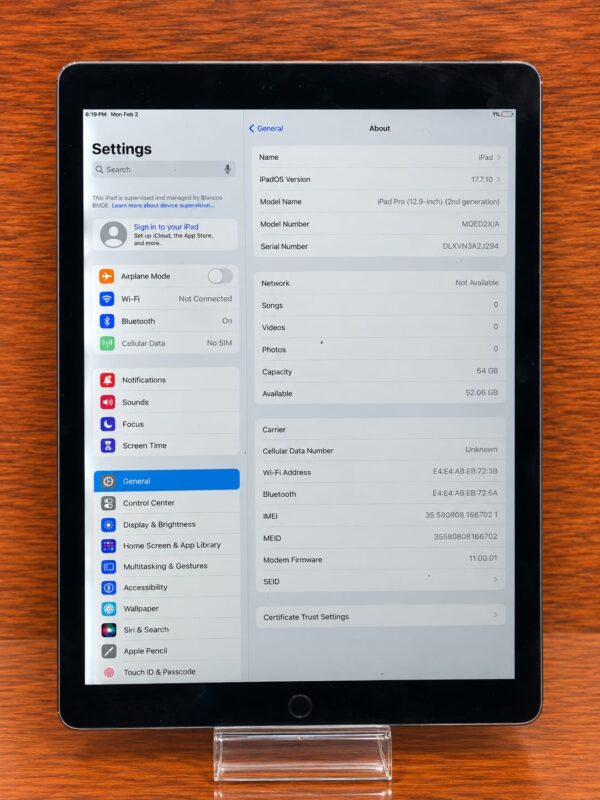The image size is (600, 800).
Task: Tap the Photos count row
Action: click(x=380, y=349)
